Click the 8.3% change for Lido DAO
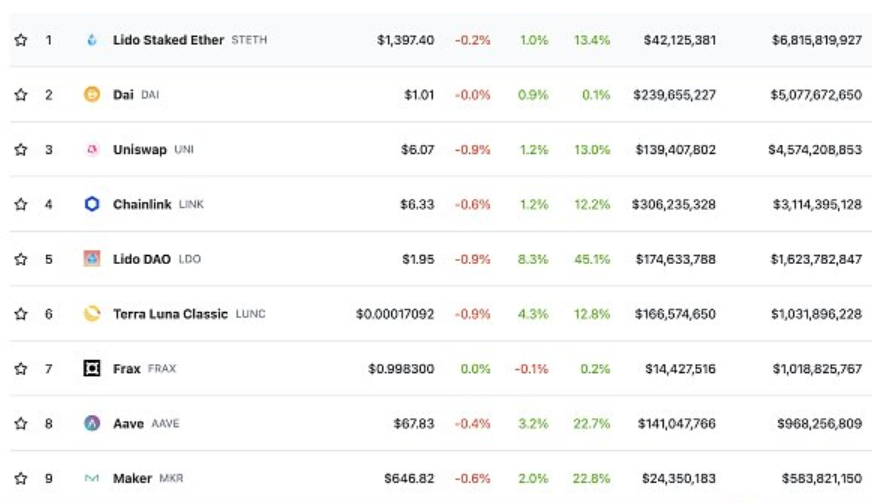Image resolution: width=872 pixels, height=503 pixels. (x=533, y=259)
